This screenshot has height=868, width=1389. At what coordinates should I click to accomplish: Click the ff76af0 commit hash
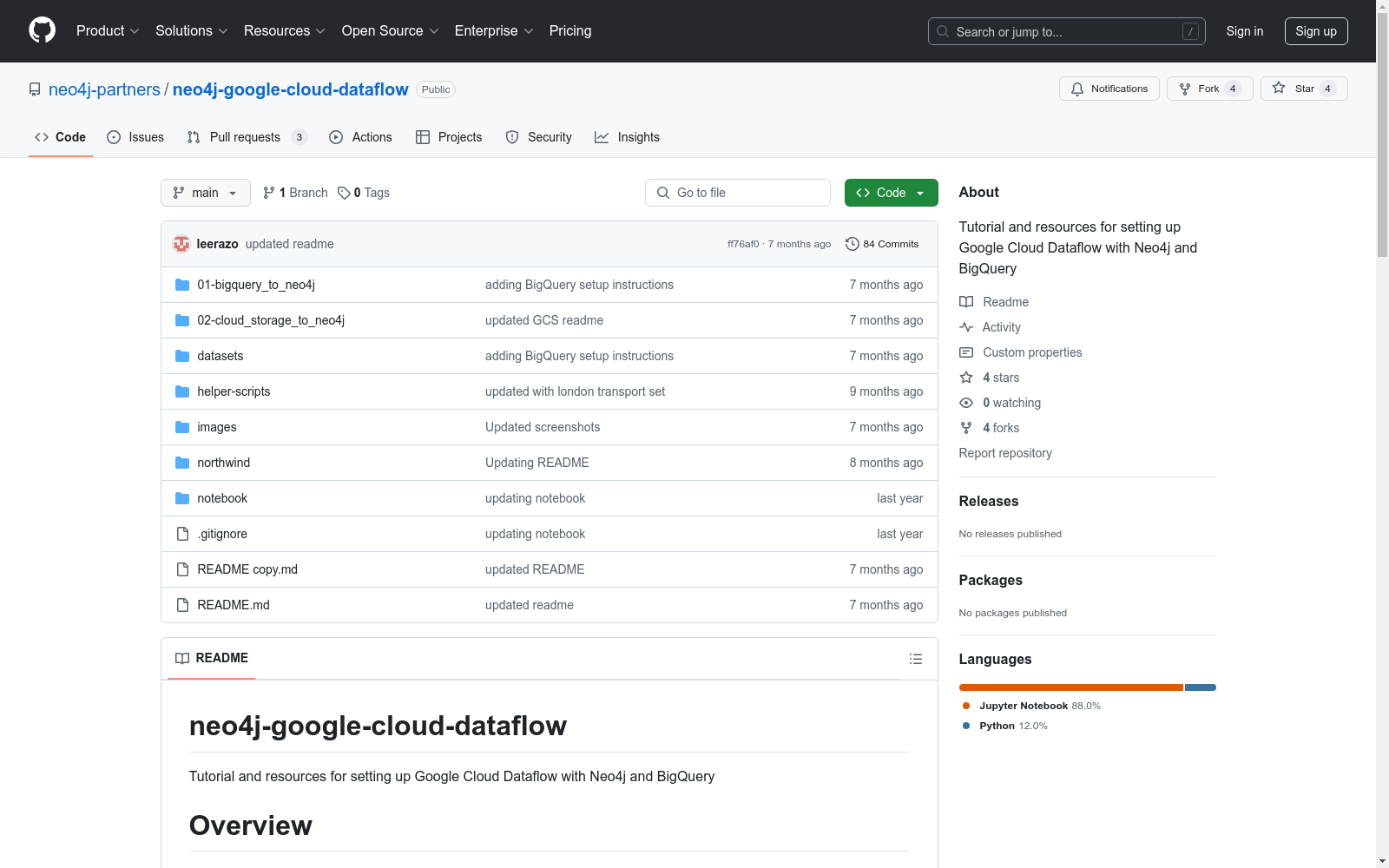[x=743, y=244]
